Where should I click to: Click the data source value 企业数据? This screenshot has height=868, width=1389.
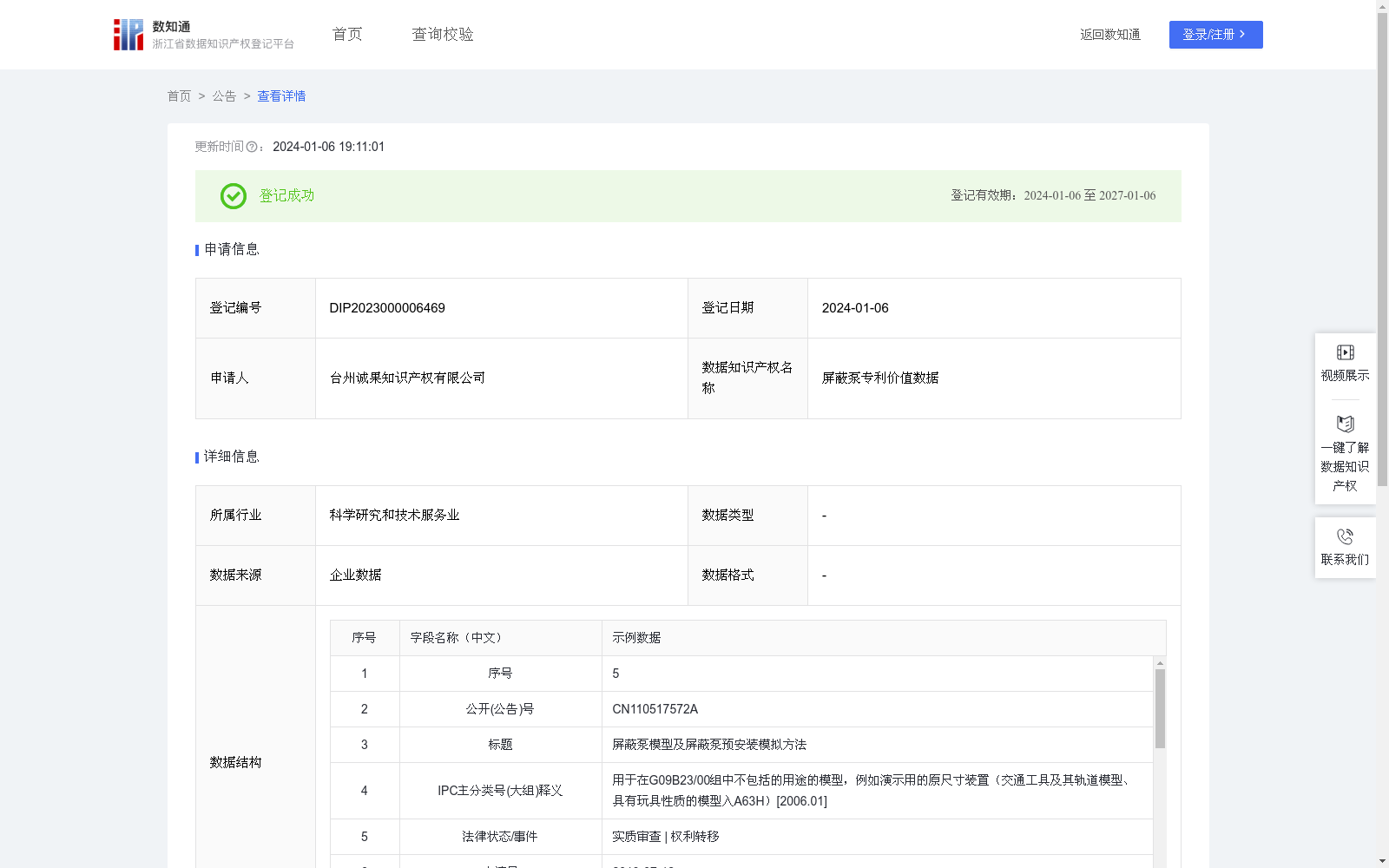tap(355, 575)
